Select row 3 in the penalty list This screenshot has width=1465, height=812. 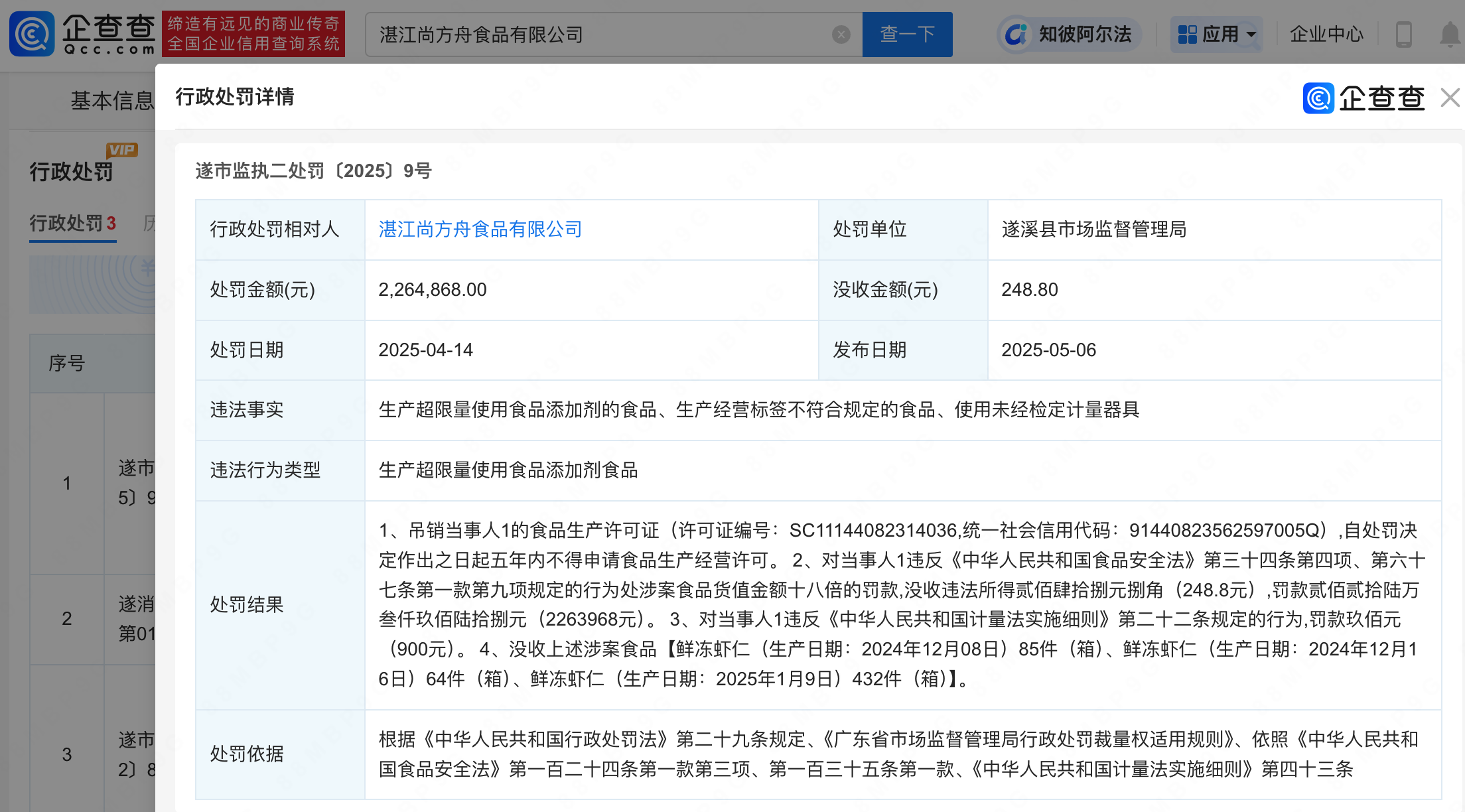(x=66, y=754)
